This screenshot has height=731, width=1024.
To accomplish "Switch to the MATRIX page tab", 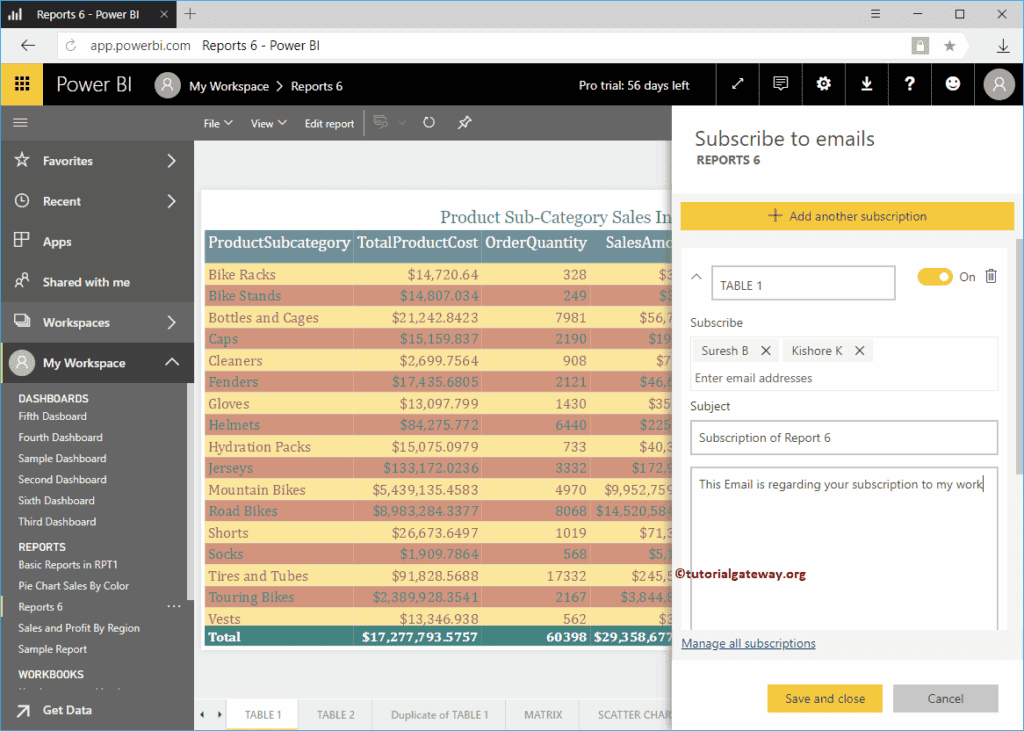I will [543, 715].
